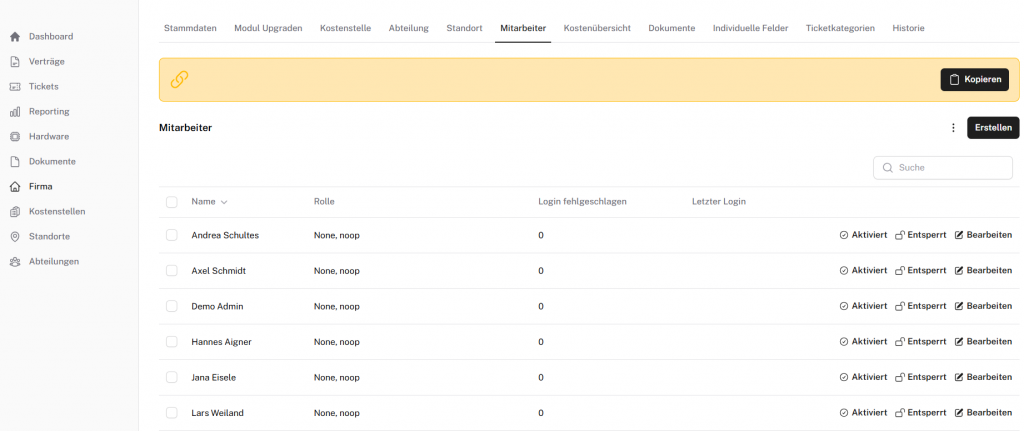Open the Ticketkategorien tab
This screenshot has height=431, width=1024.
(839, 28)
